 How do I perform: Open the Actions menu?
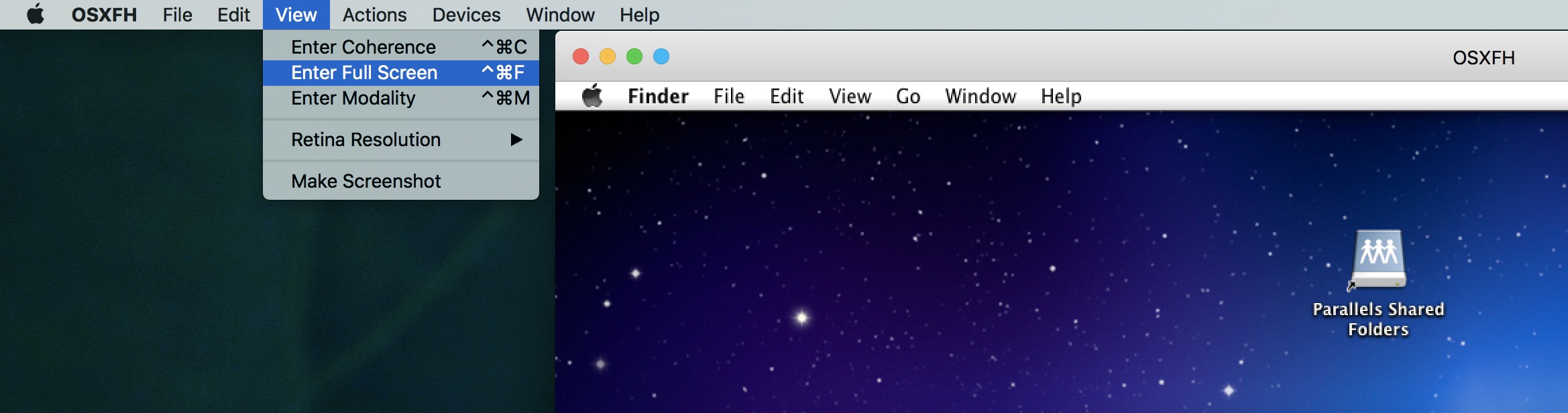374,15
